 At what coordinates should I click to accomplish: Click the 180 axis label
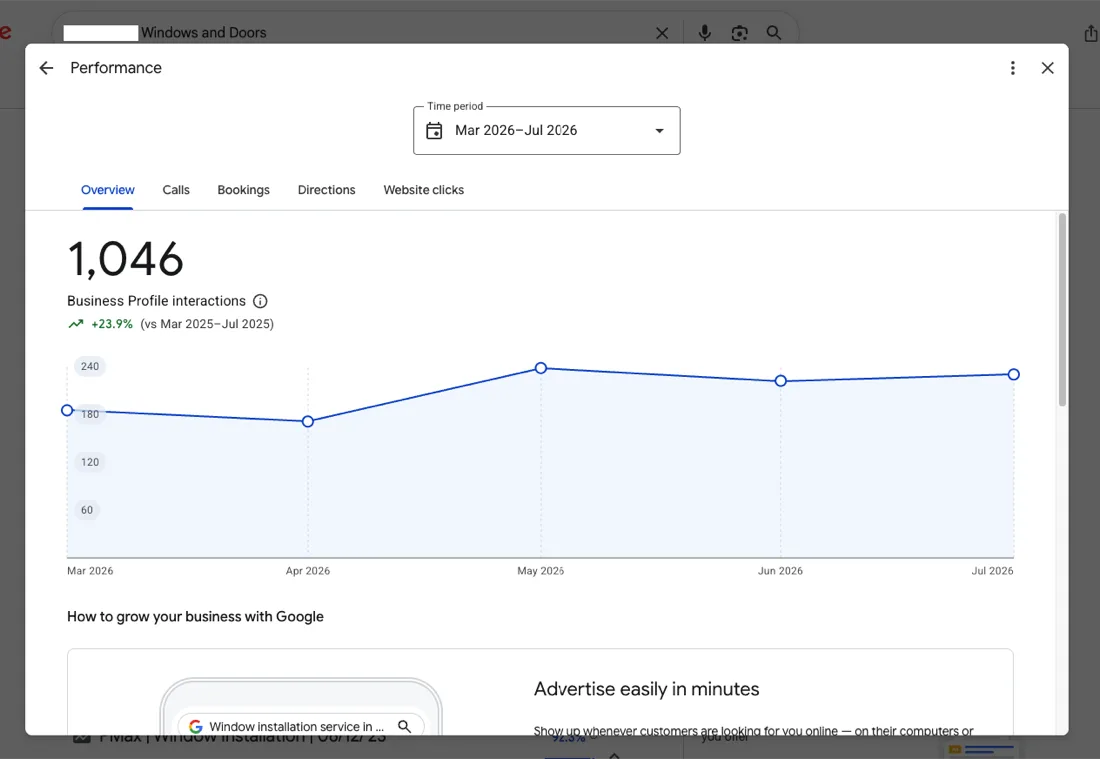pos(90,415)
